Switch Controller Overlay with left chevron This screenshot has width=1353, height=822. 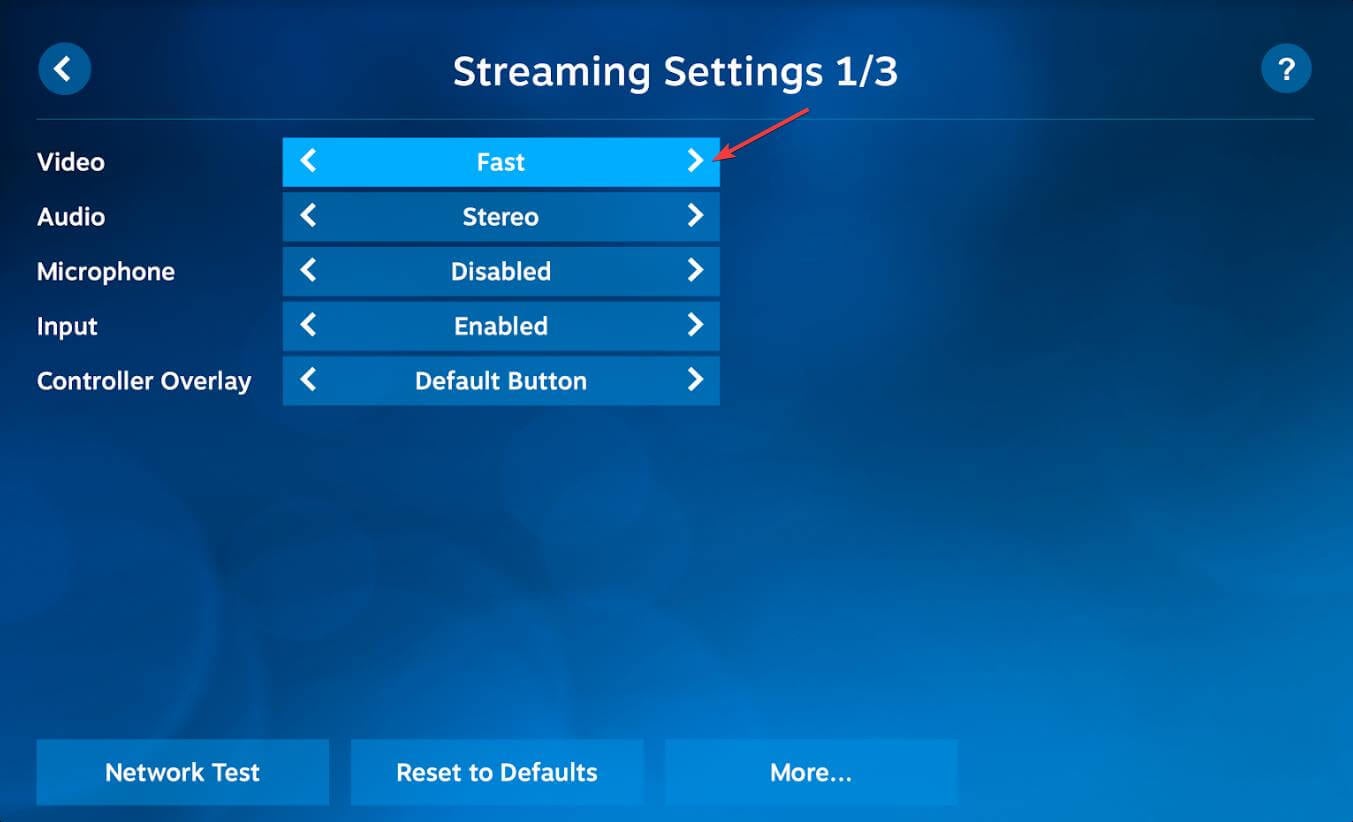[308, 381]
